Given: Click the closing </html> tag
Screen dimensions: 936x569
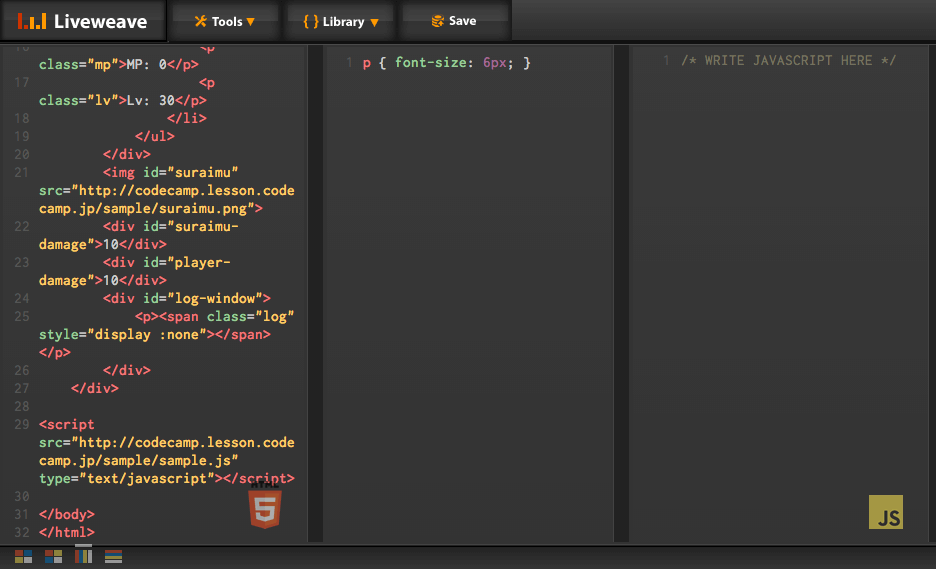Looking at the screenshot, I should 67,533.
